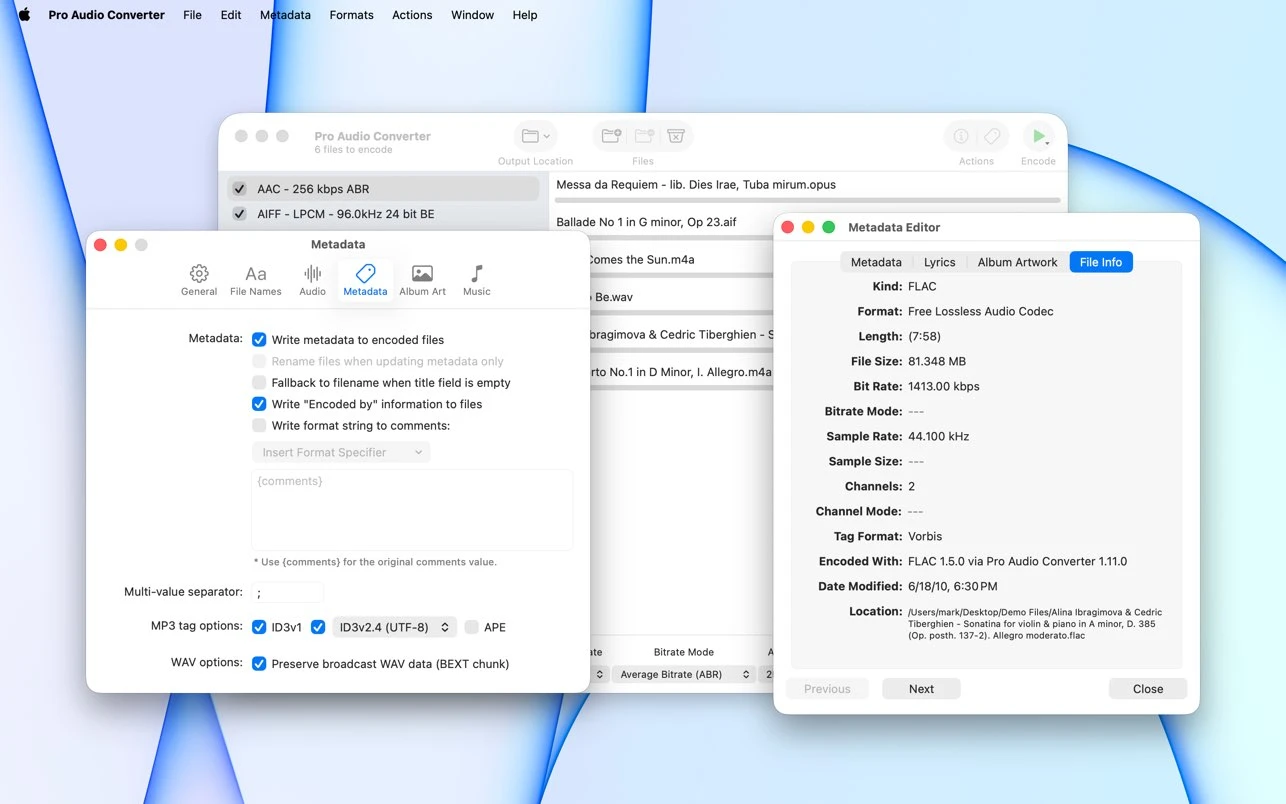
Task: Click the add files folder icon
Action: point(612,136)
